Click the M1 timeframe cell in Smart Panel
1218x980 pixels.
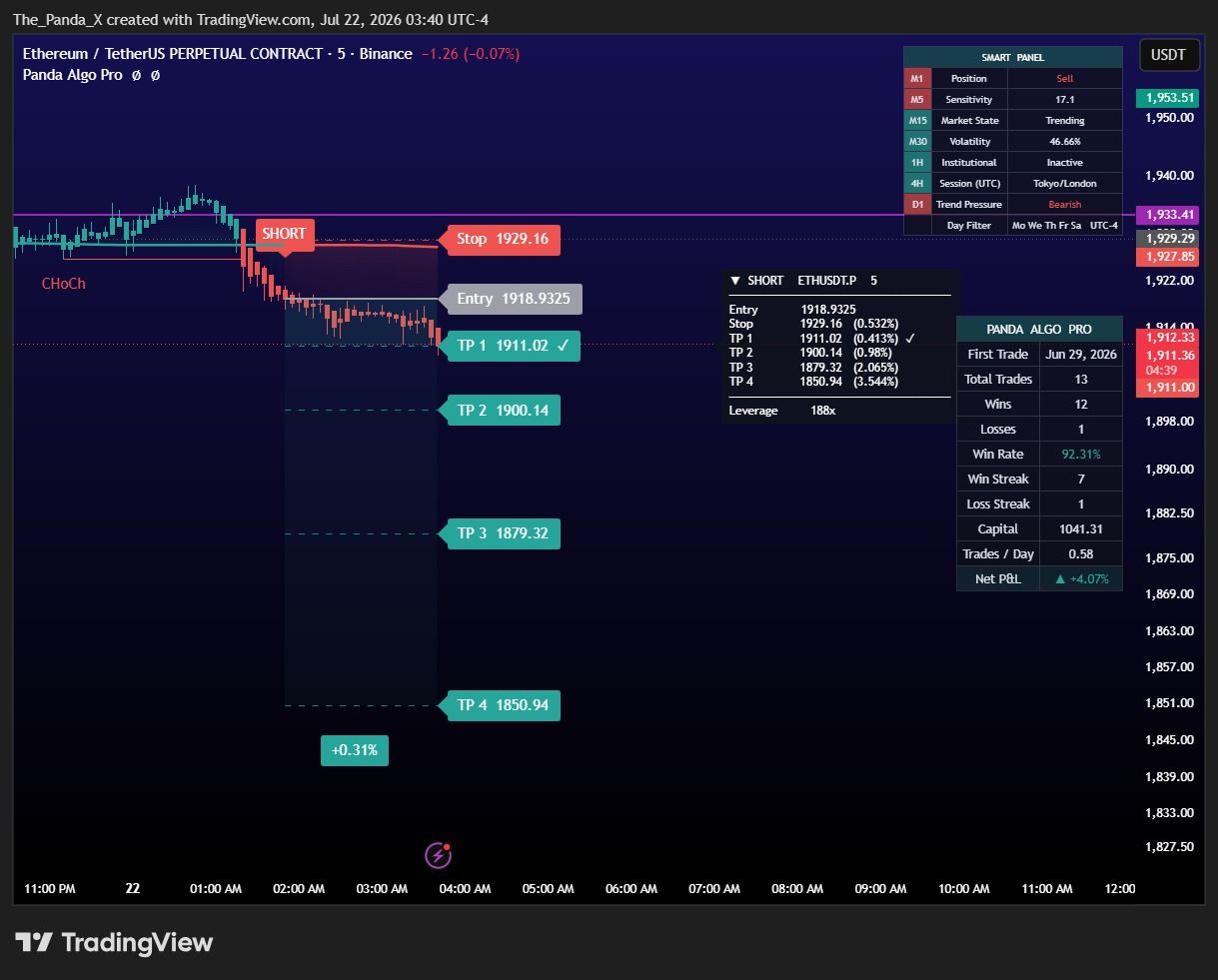[918, 78]
